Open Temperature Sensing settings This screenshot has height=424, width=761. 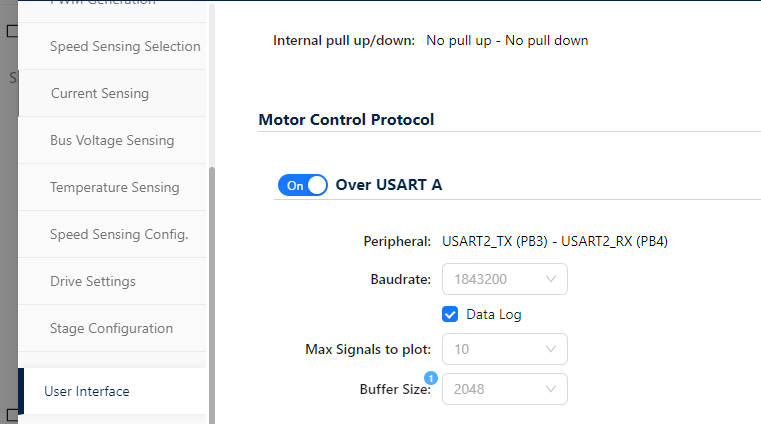click(115, 187)
